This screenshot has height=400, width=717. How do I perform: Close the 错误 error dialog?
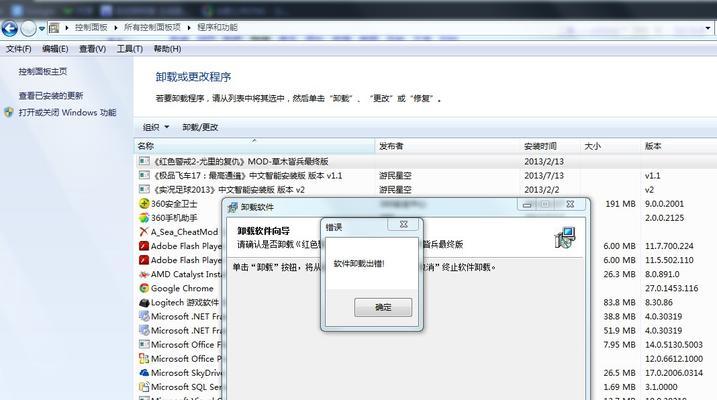[403, 224]
